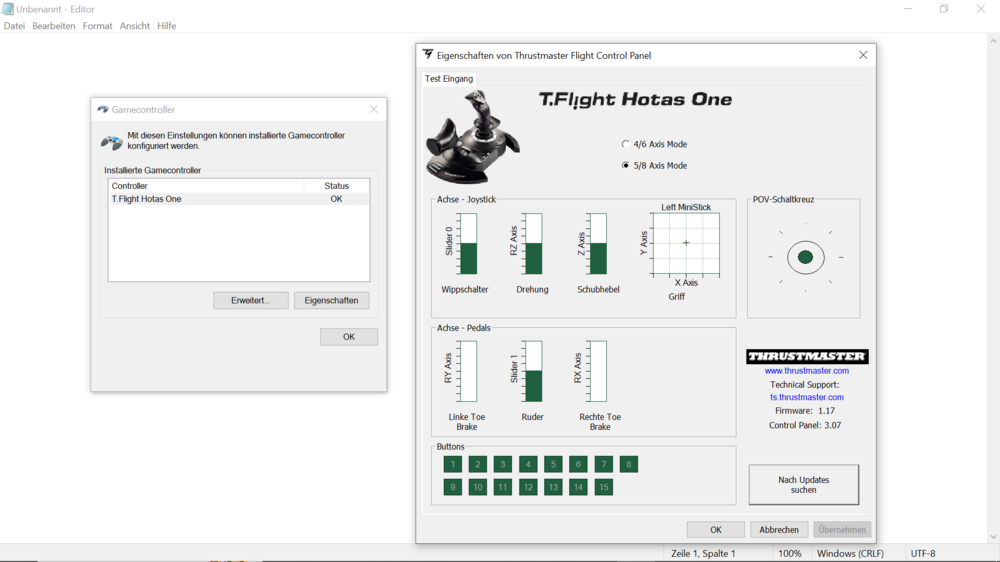Click the Left MiniStick XY grid
The image size is (1000, 562).
click(686, 243)
